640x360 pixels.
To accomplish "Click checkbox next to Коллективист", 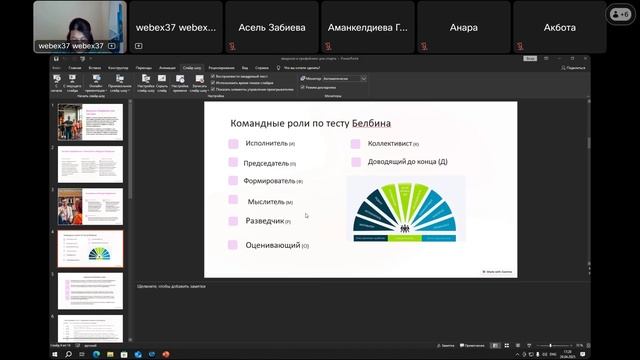I will (356, 144).
